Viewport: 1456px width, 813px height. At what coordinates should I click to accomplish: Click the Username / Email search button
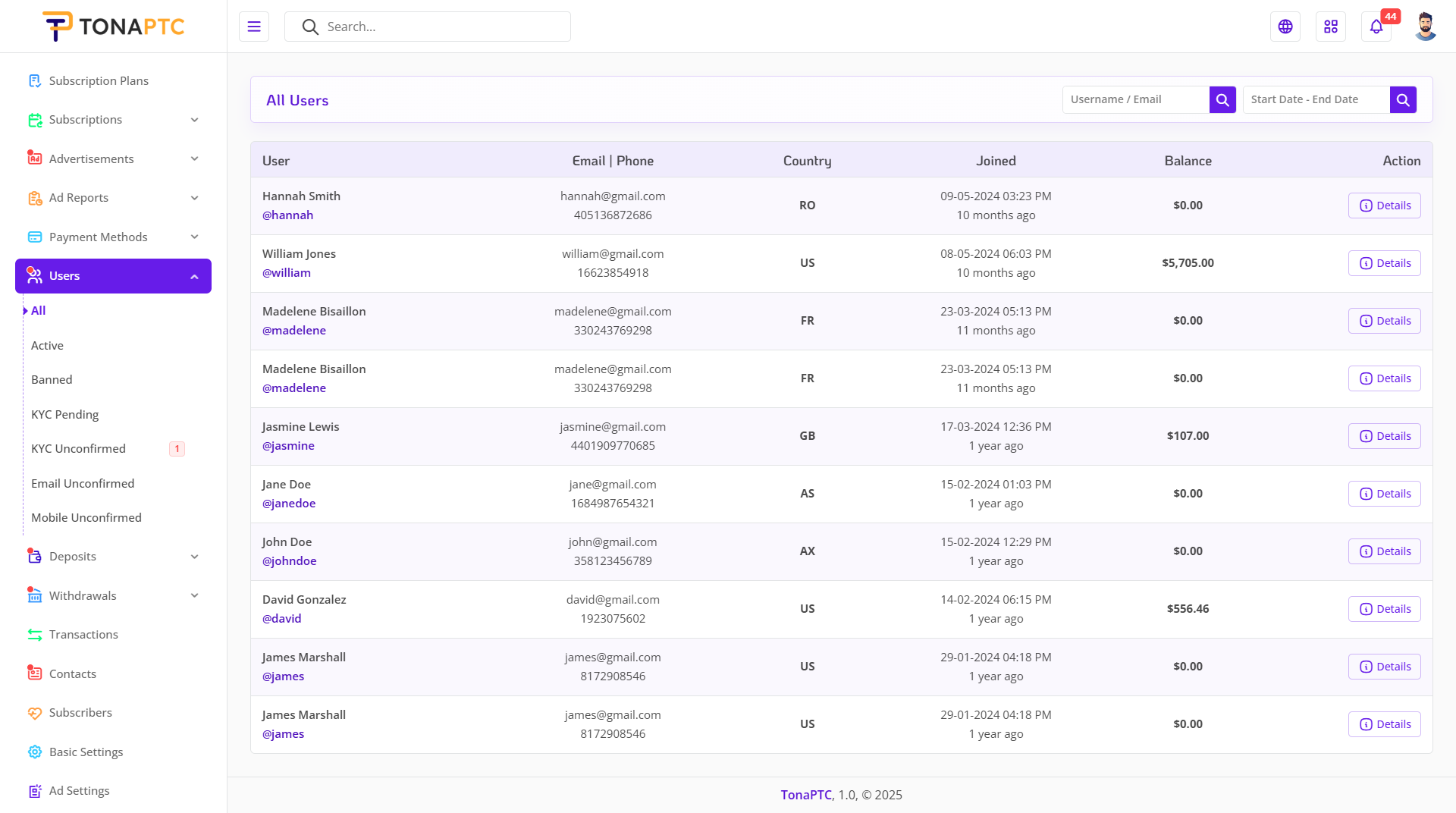coord(1222,99)
